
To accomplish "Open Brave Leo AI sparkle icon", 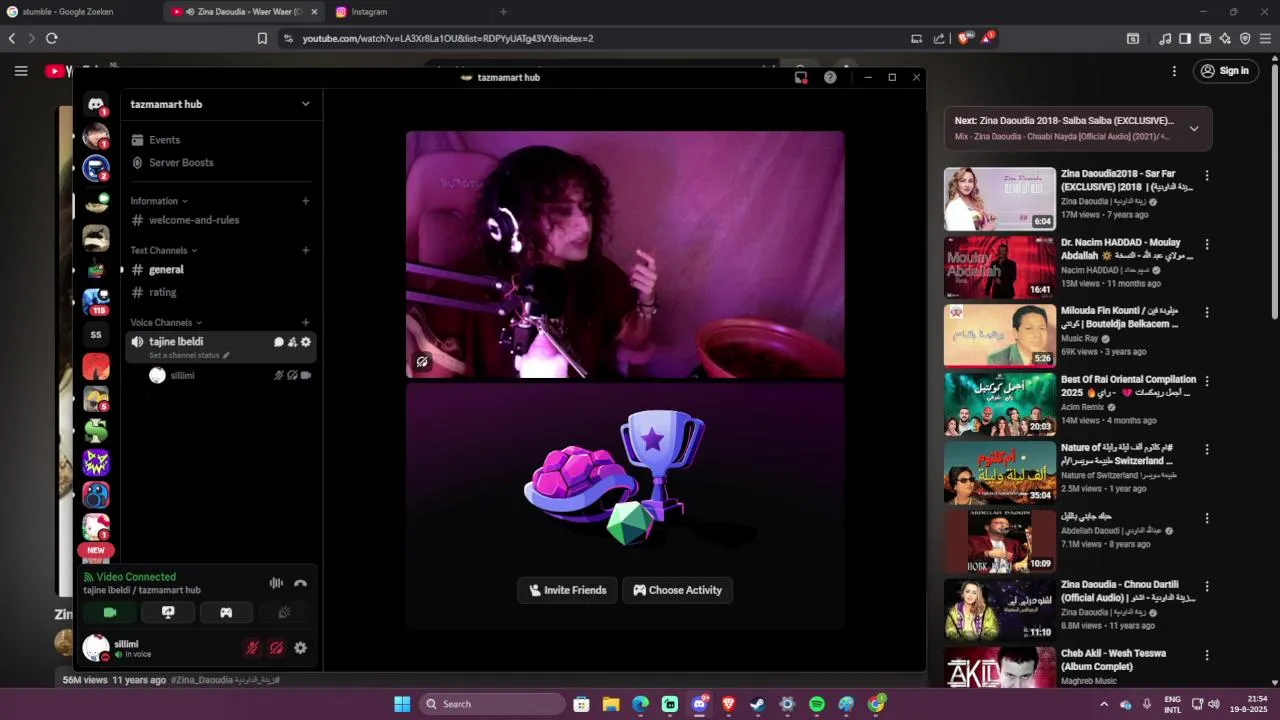I will coord(1225,38).
